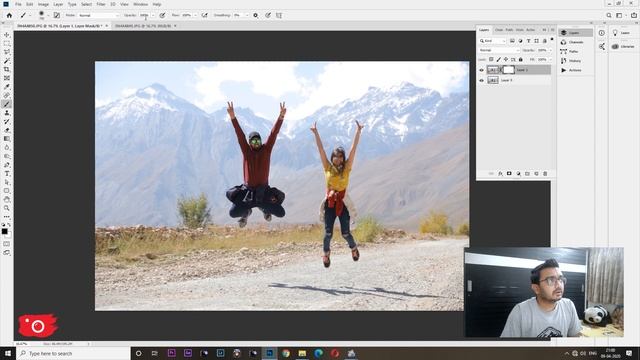Viewport: 640px width, 360px height.
Task: Select the Rectangle shape tool
Action: (x=7, y=191)
